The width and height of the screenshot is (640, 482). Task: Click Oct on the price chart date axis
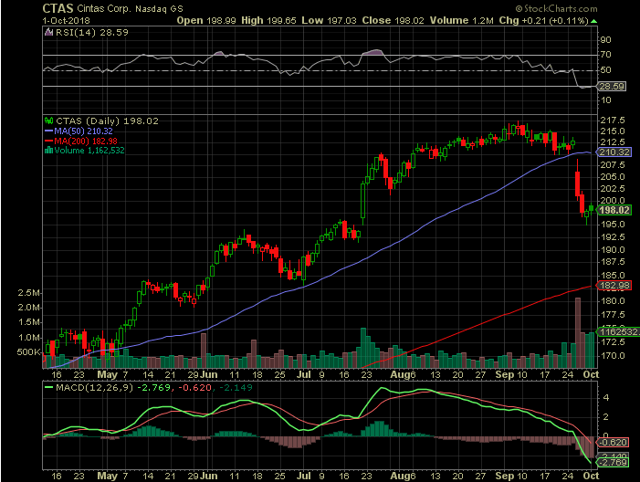[591, 375]
